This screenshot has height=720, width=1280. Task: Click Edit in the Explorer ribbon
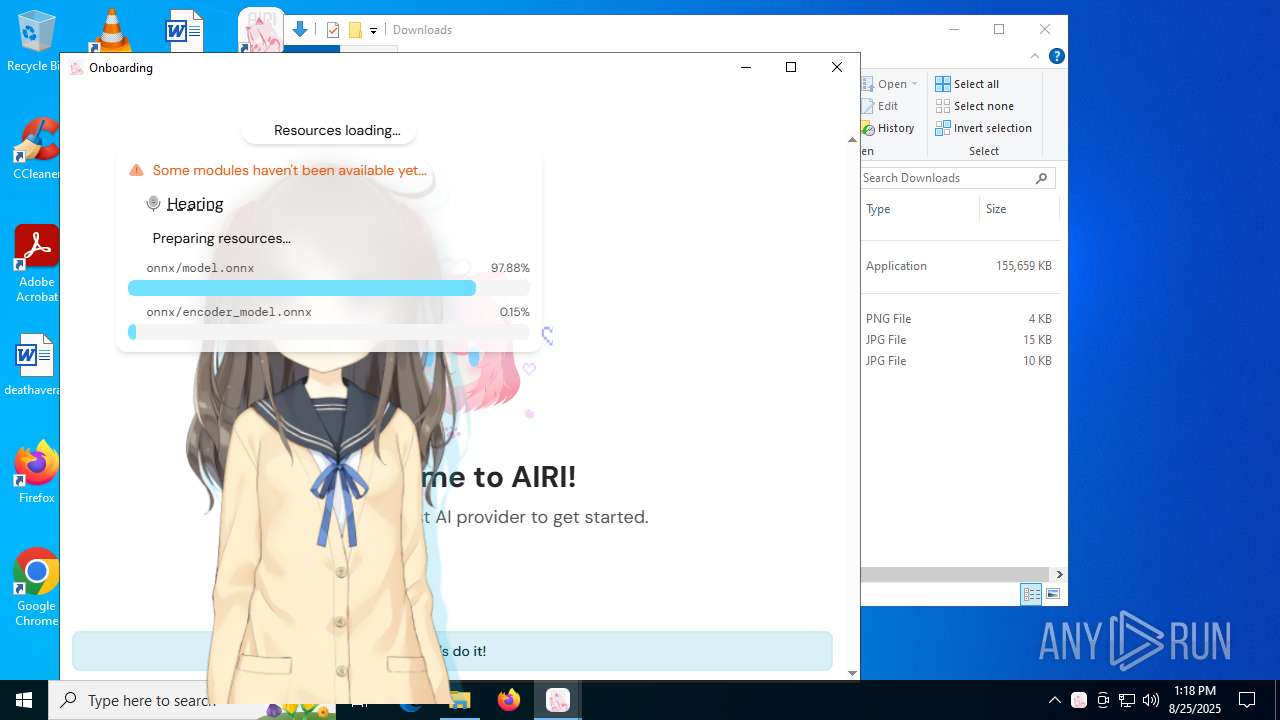880,106
